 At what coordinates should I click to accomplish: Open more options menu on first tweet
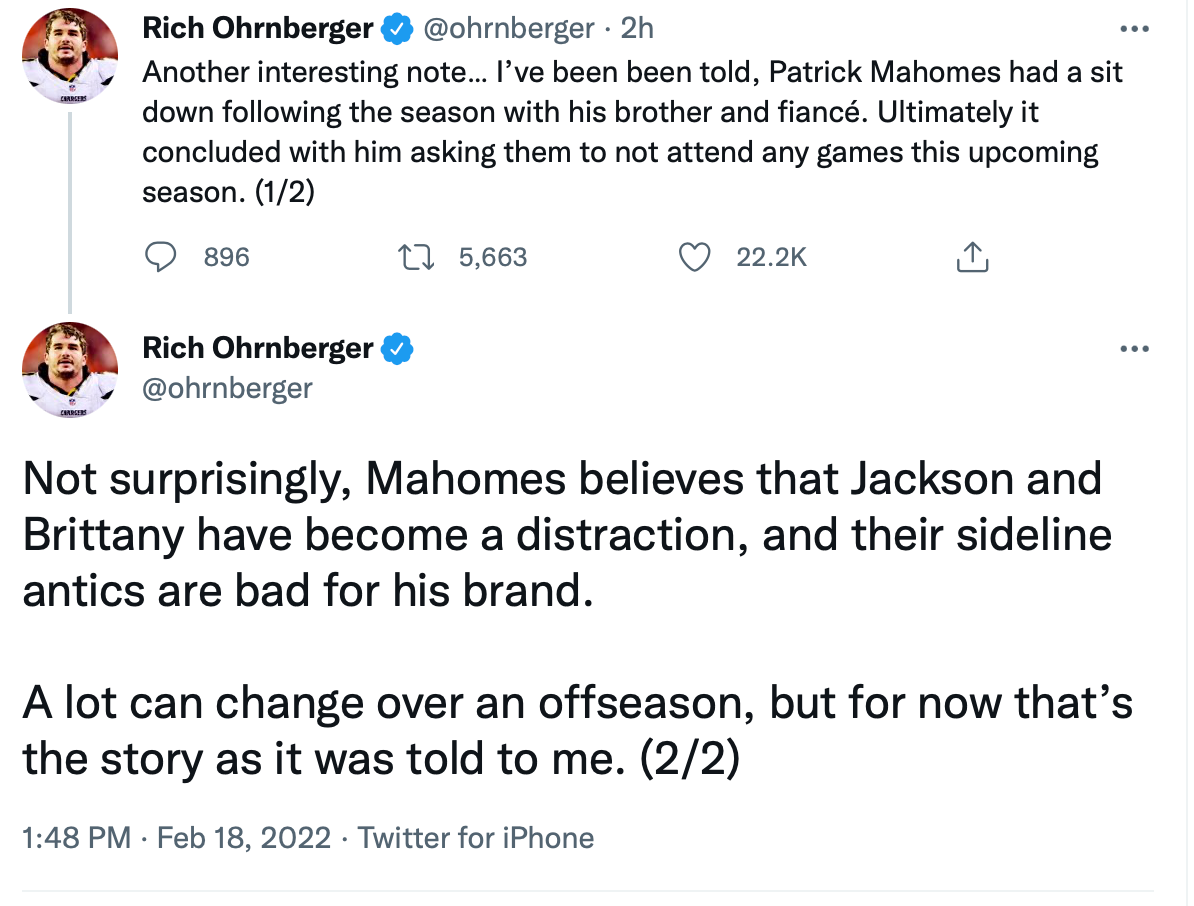click(1134, 29)
